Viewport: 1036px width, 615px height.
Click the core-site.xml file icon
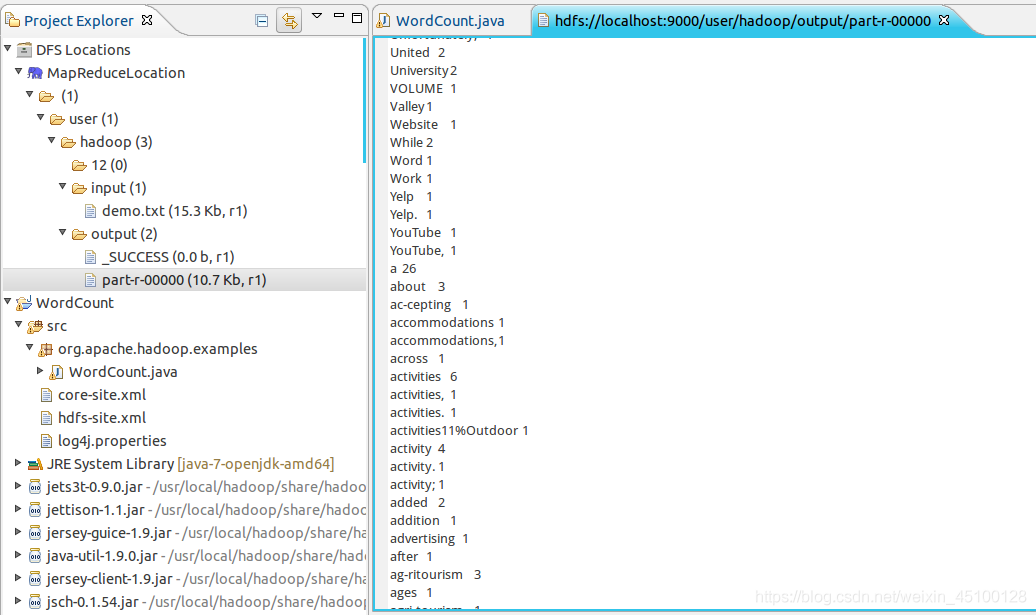tap(46, 395)
